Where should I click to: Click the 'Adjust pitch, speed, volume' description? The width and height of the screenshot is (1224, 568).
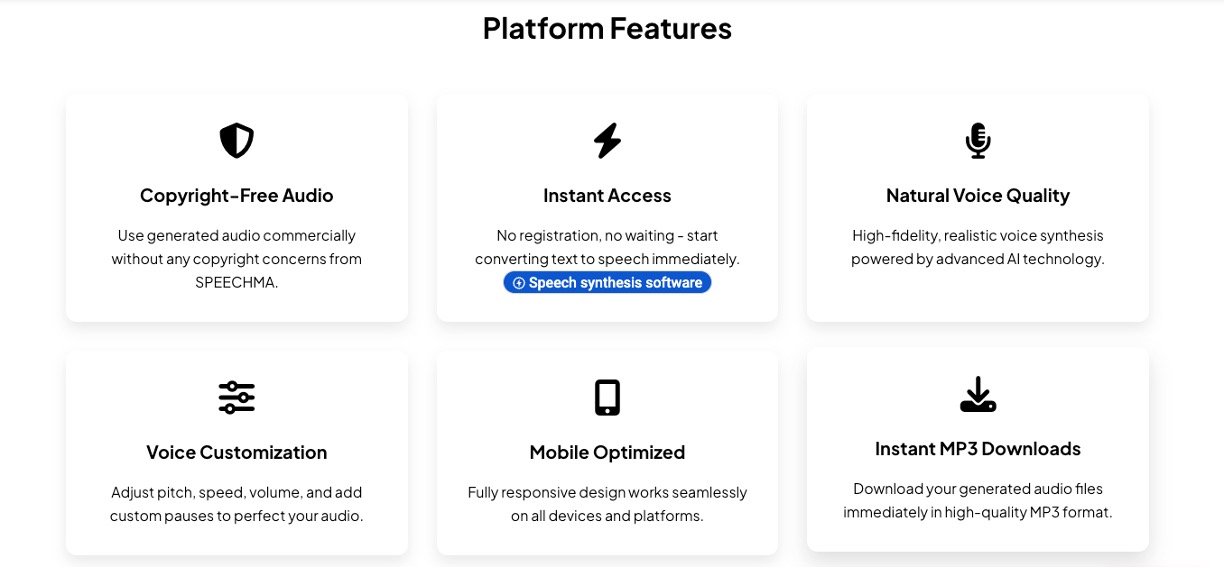pyautogui.click(x=237, y=504)
